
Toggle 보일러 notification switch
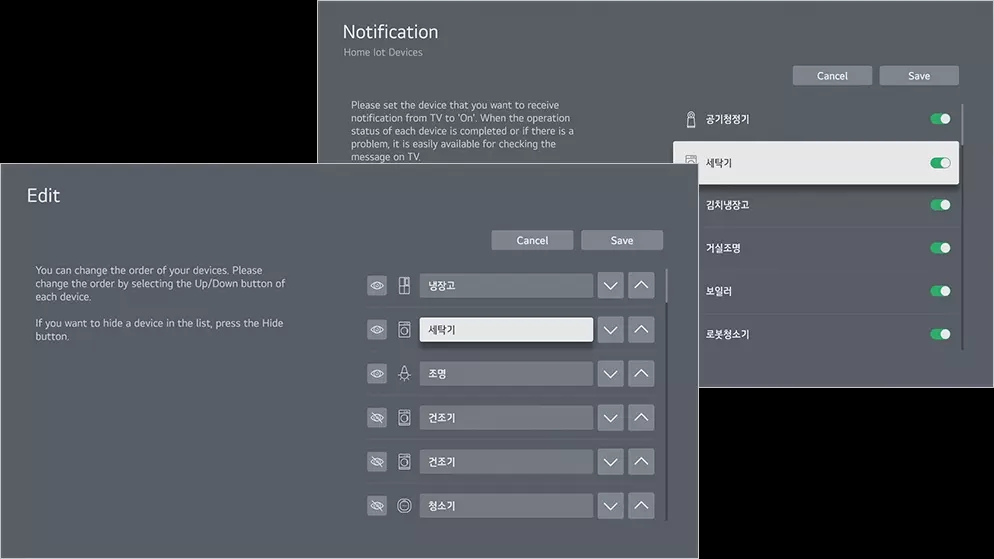pos(940,291)
